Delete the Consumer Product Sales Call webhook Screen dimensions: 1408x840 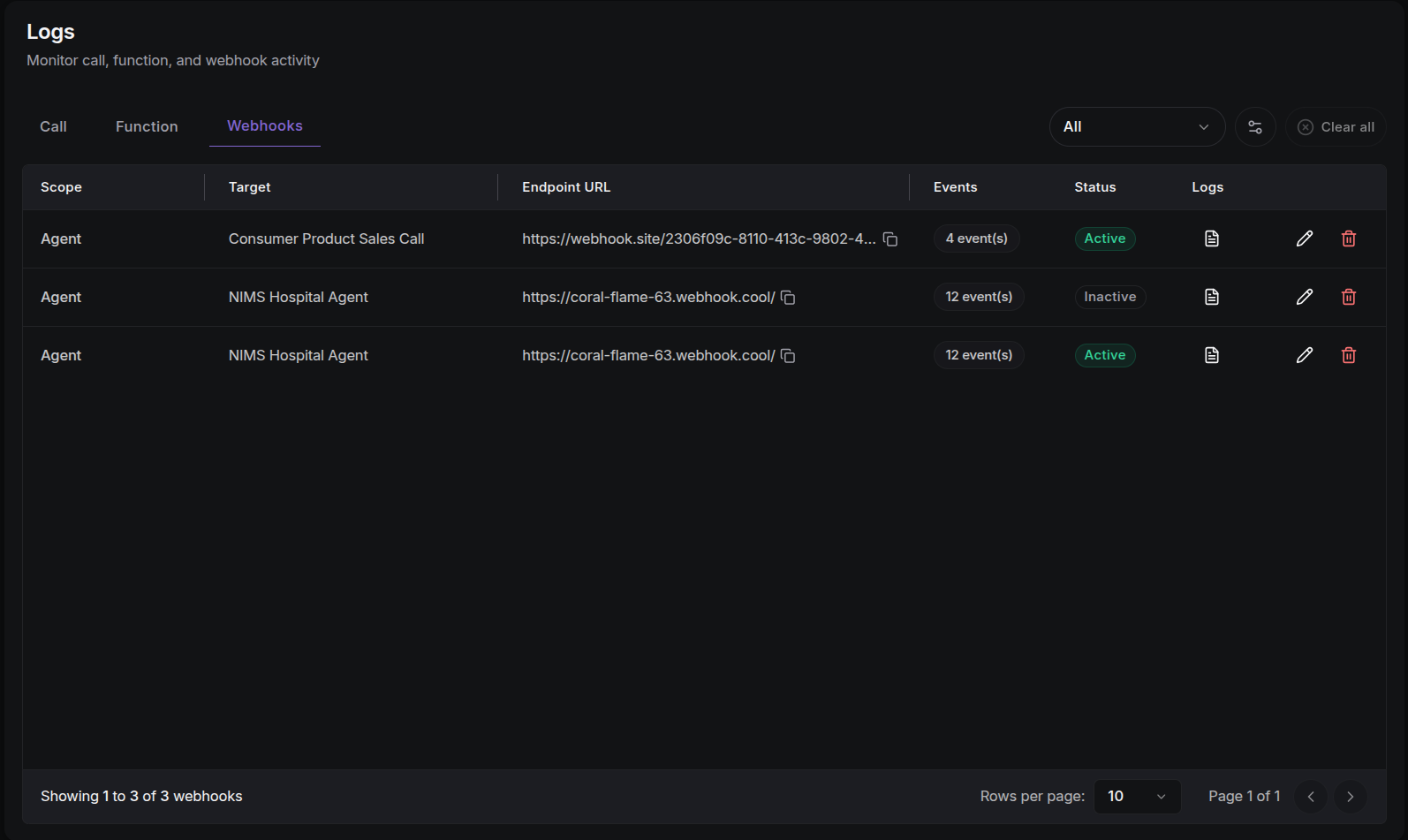click(x=1349, y=238)
